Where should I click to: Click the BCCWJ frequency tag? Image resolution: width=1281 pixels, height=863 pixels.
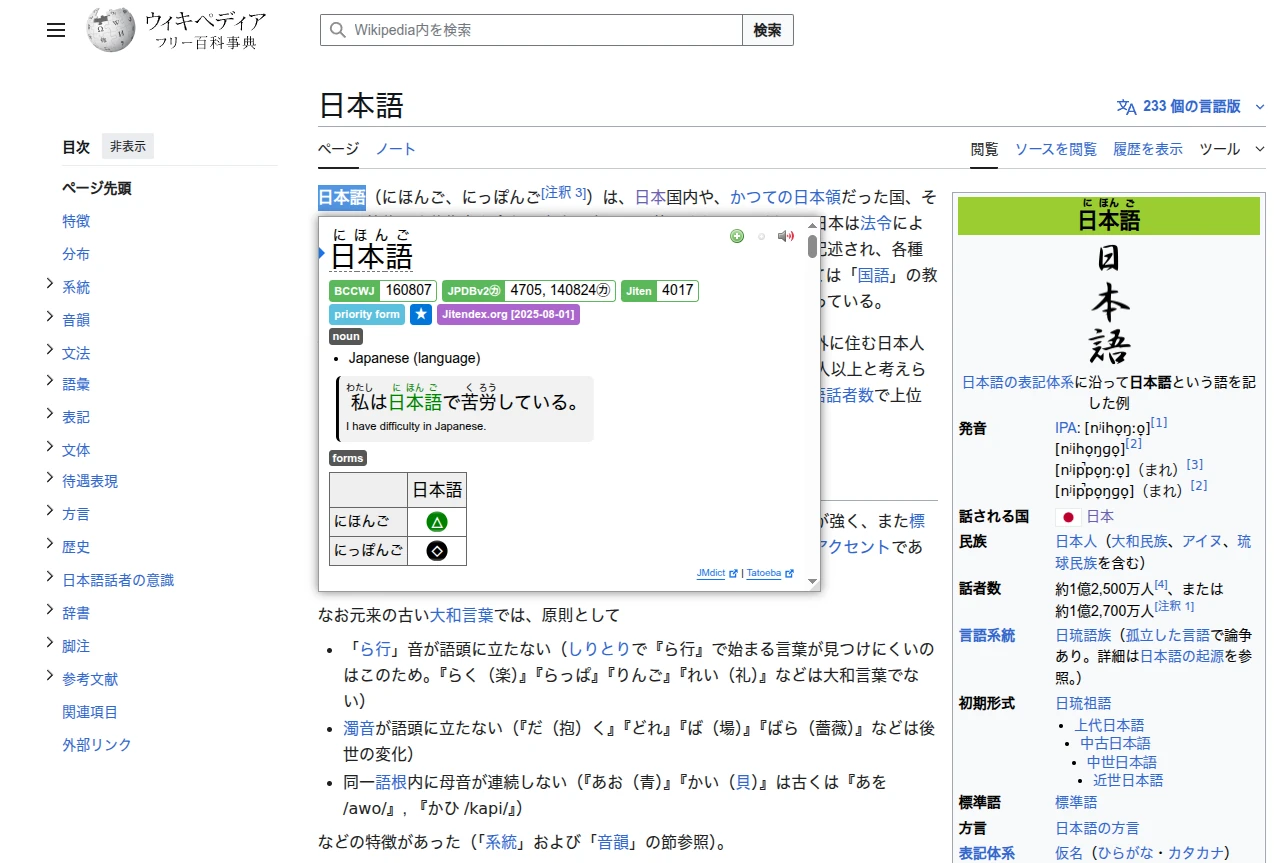(354, 291)
